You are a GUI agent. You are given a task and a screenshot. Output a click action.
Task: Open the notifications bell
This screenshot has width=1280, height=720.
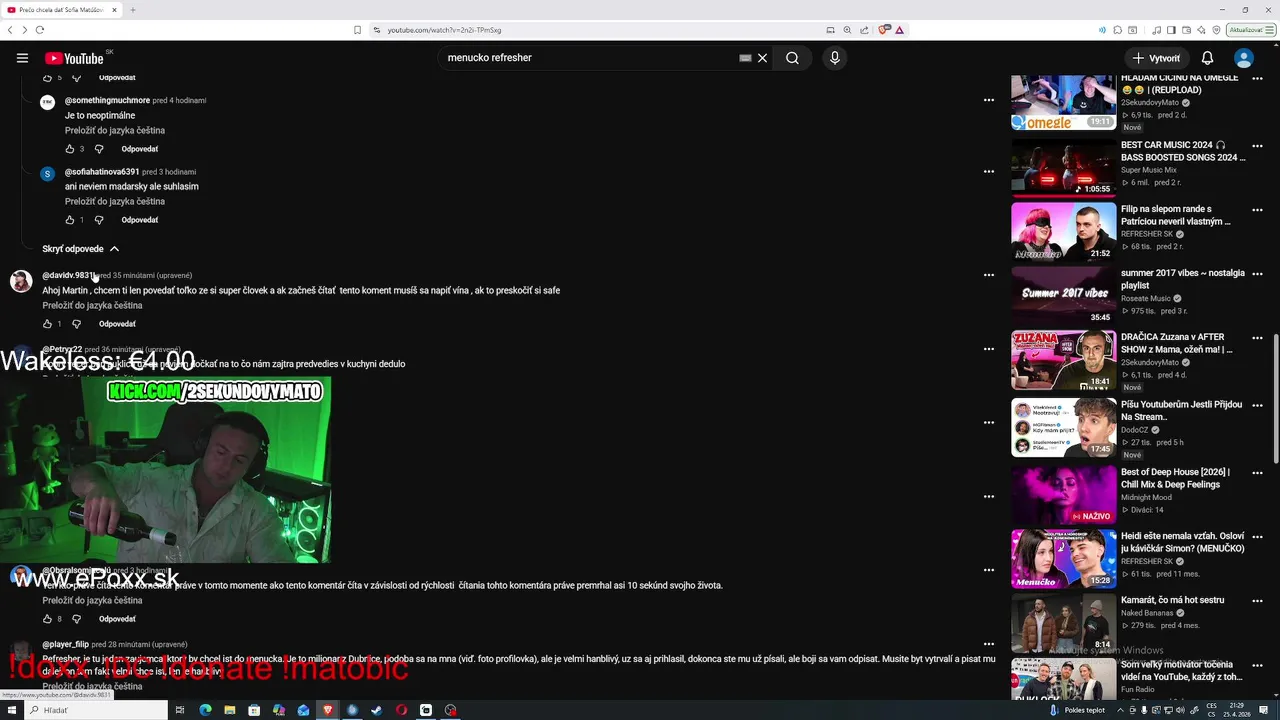click(x=1207, y=58)
